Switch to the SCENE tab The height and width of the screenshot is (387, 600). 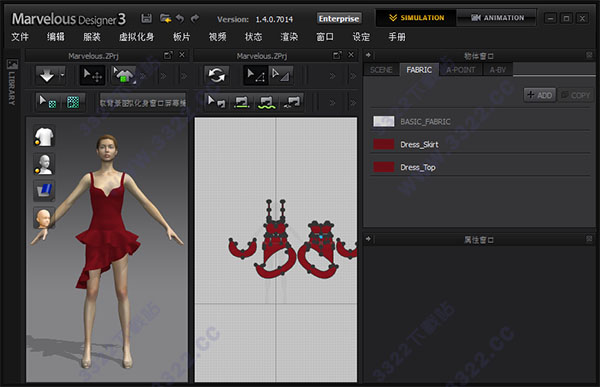tap(381, 70)
